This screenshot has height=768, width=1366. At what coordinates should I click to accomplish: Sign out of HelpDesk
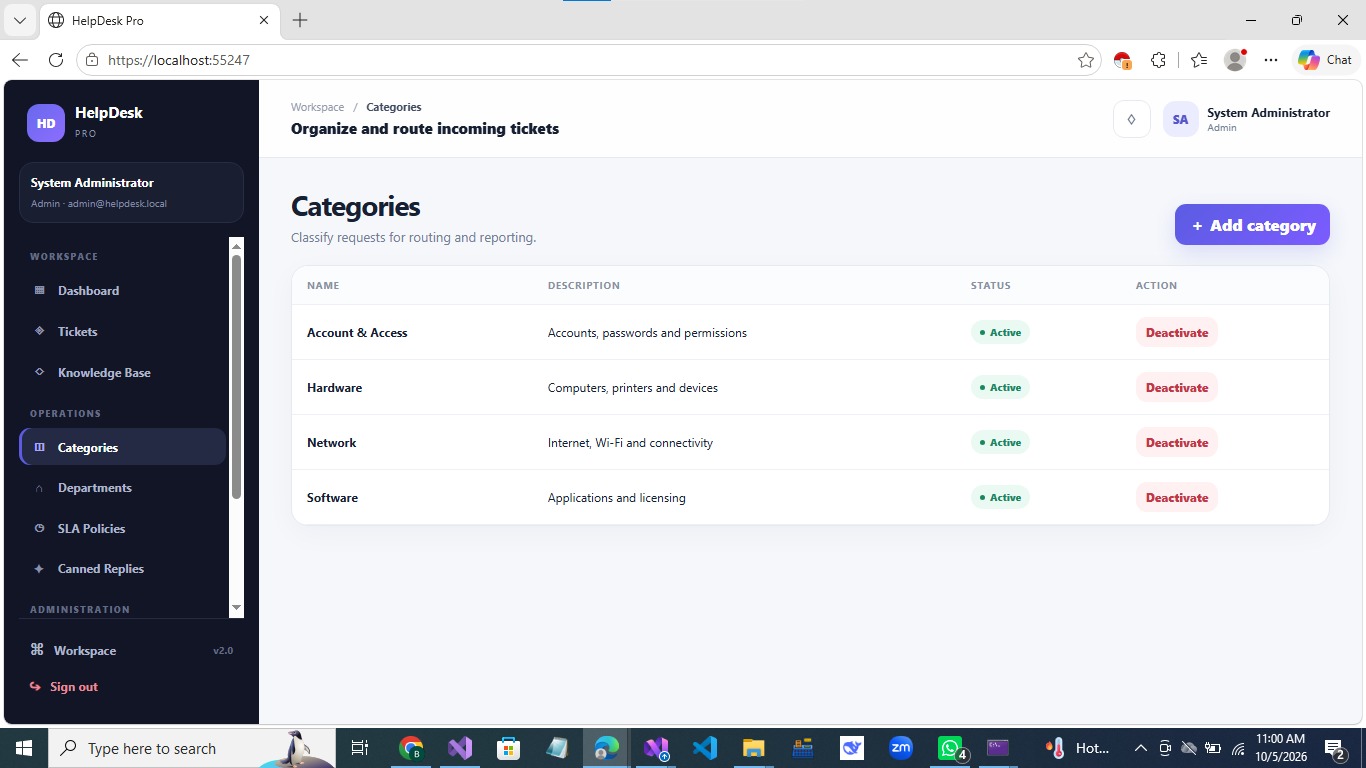74,687
